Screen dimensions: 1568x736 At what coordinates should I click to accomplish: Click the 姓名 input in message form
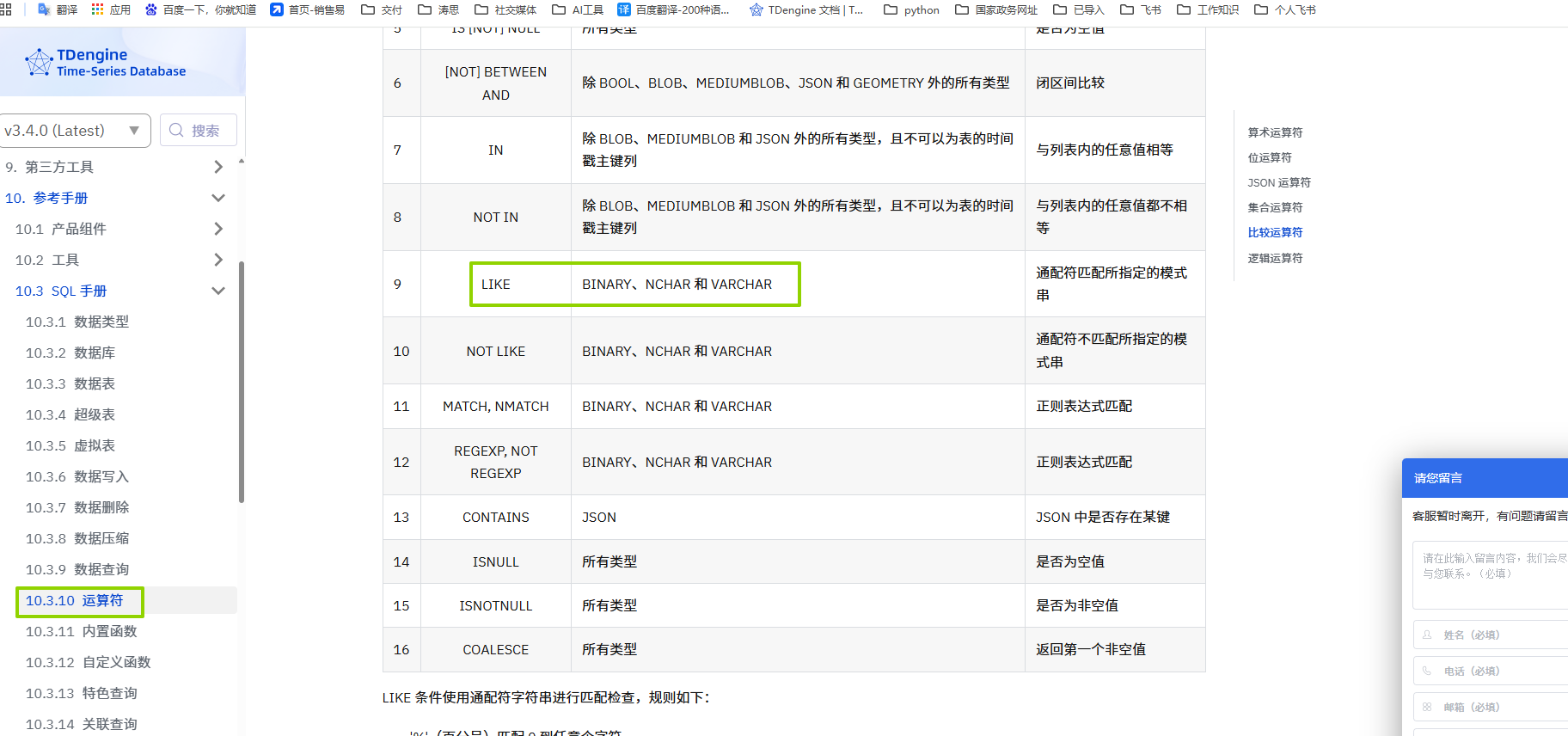click(x=1496, y=635)
